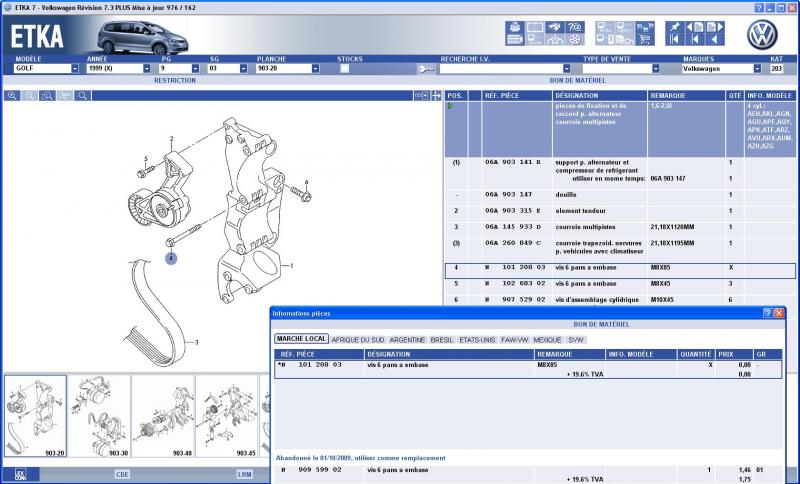This screenshot has width=800, height=484.
Task: Click the CDE button in the status bar
Action: click(x=122, y=474)
